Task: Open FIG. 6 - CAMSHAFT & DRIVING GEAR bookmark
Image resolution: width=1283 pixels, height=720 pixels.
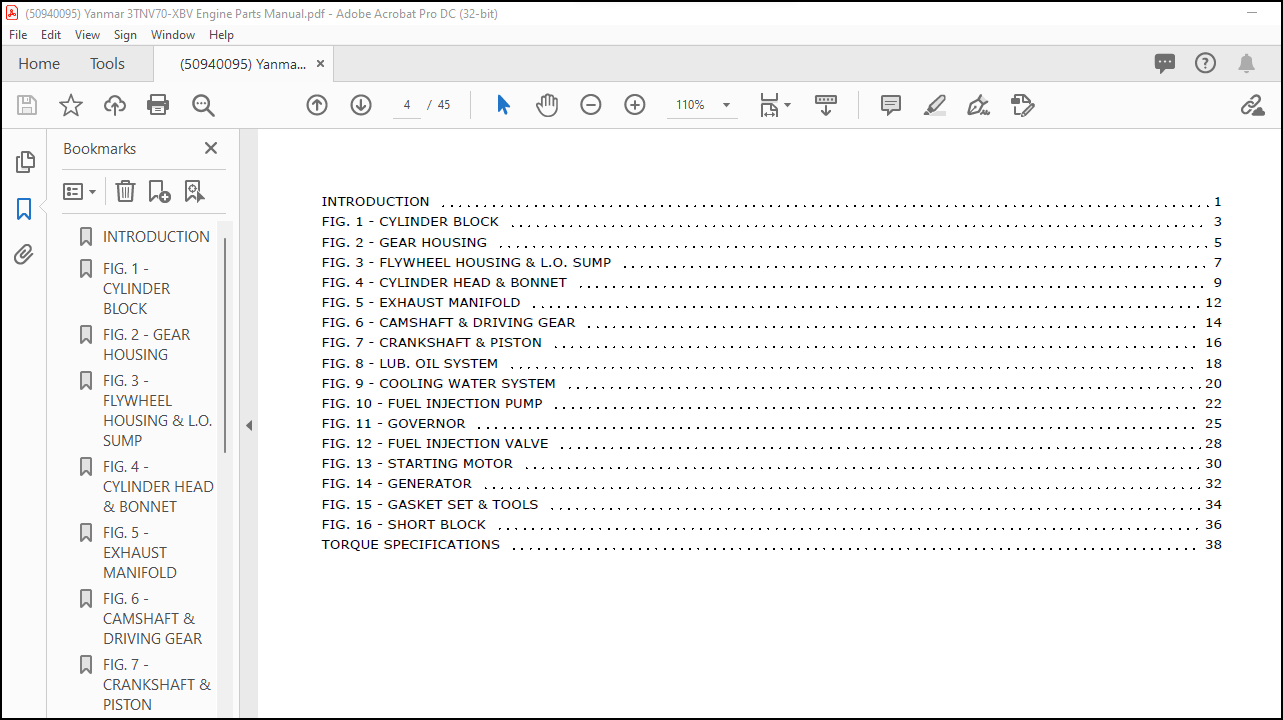Action: click(x=152, y=619)
